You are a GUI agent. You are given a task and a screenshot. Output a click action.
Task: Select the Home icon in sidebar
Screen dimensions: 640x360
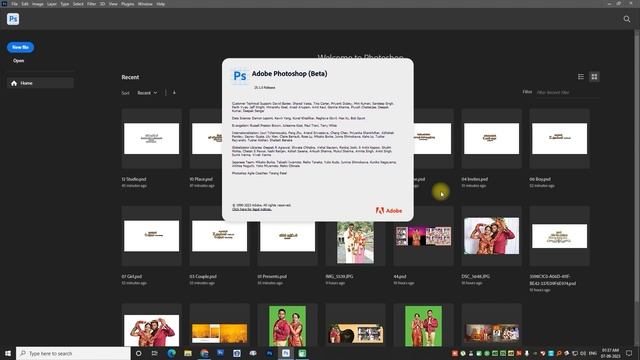point(14,83)
